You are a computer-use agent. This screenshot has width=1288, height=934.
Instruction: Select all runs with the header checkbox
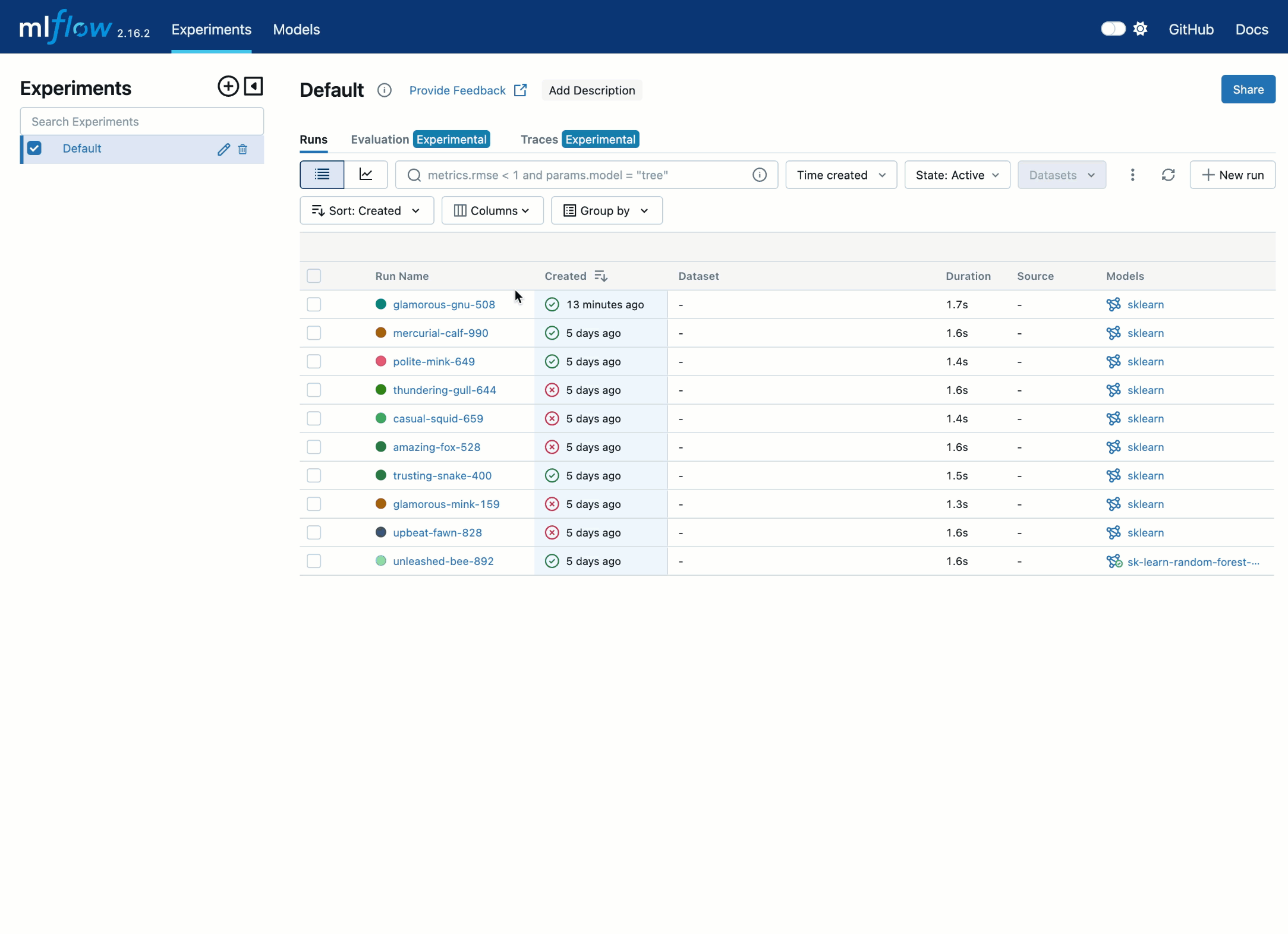314,276
